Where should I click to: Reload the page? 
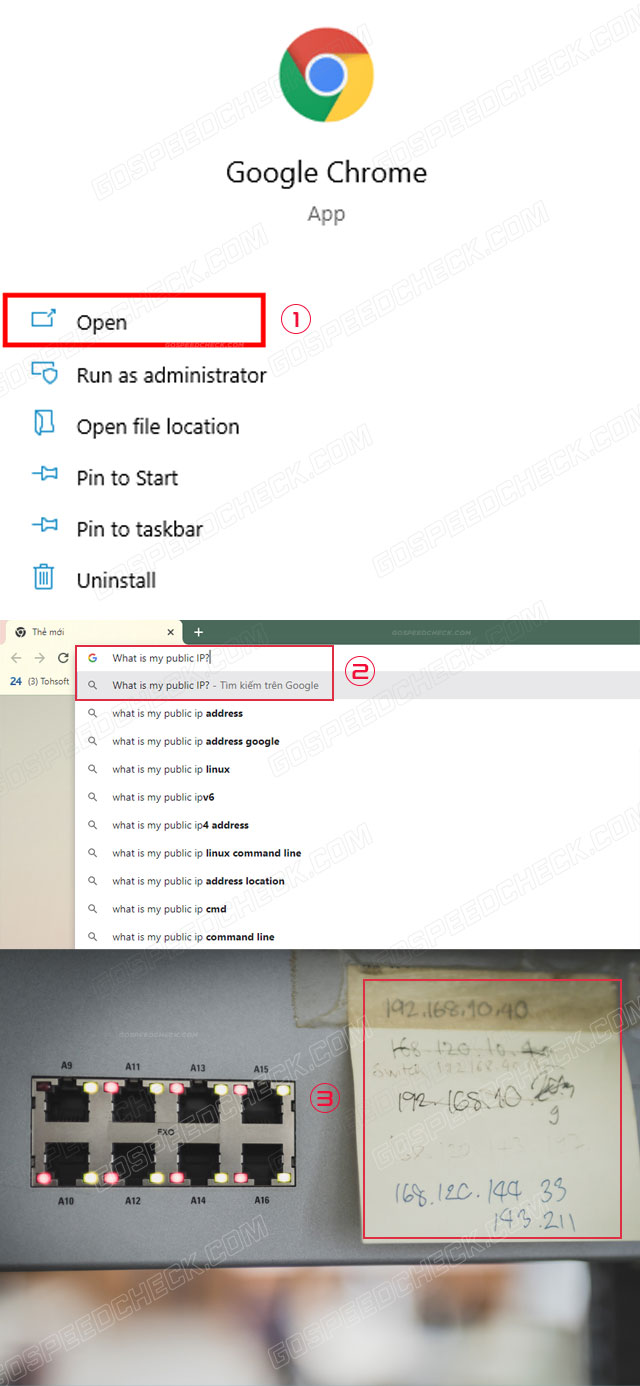(x=63, y=658)
